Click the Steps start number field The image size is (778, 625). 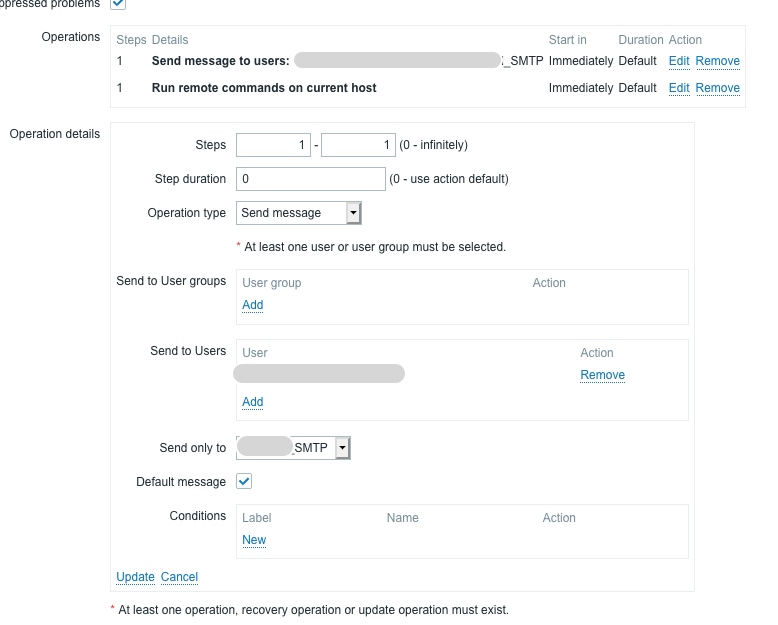[x=273, y=145]
